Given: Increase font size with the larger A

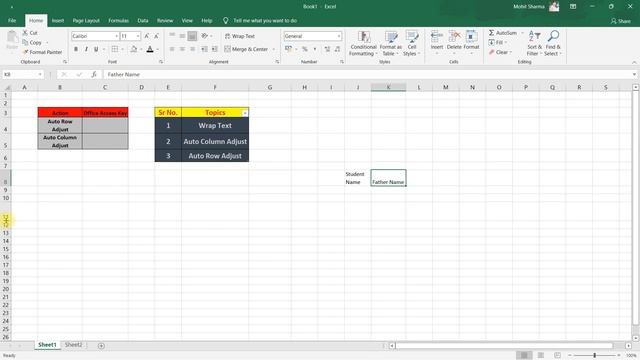Looking at the screenshot, I should 147,36.
